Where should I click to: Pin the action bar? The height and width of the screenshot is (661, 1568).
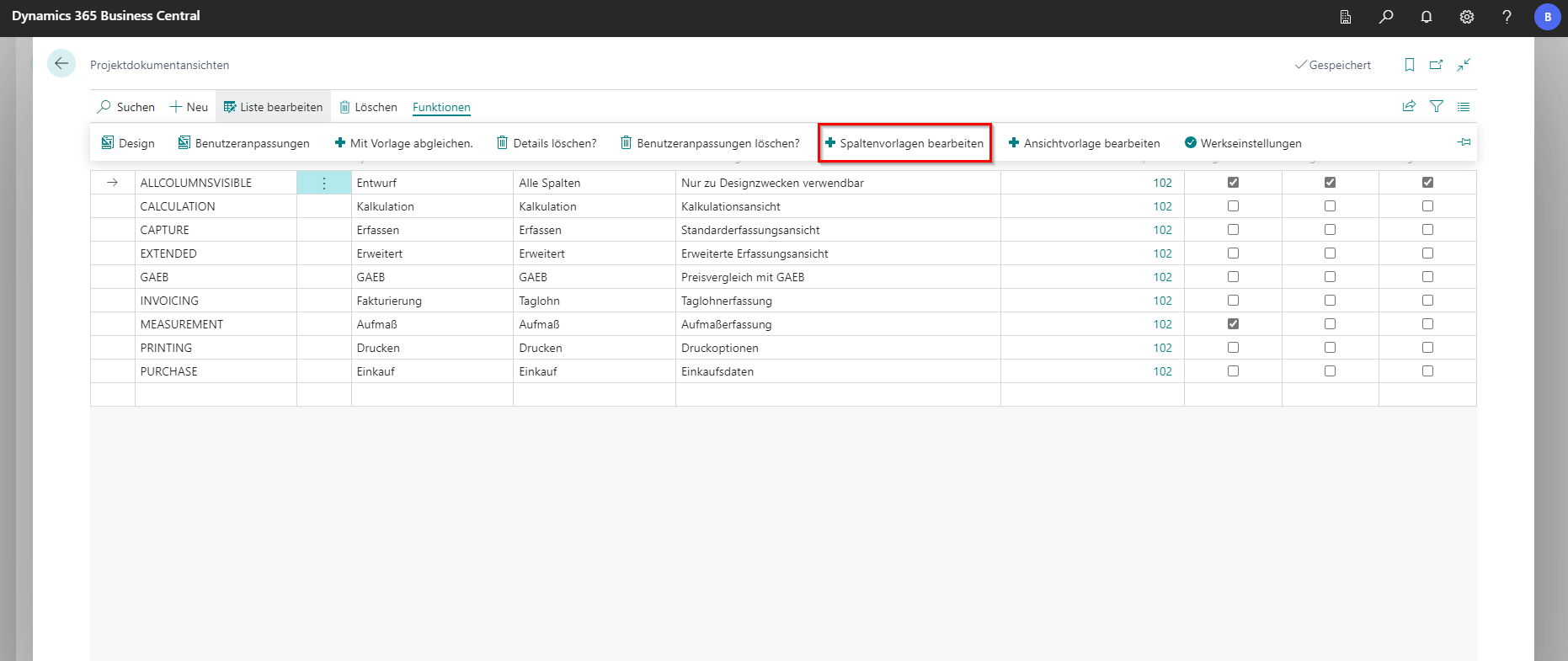(x=1464, y=142)
